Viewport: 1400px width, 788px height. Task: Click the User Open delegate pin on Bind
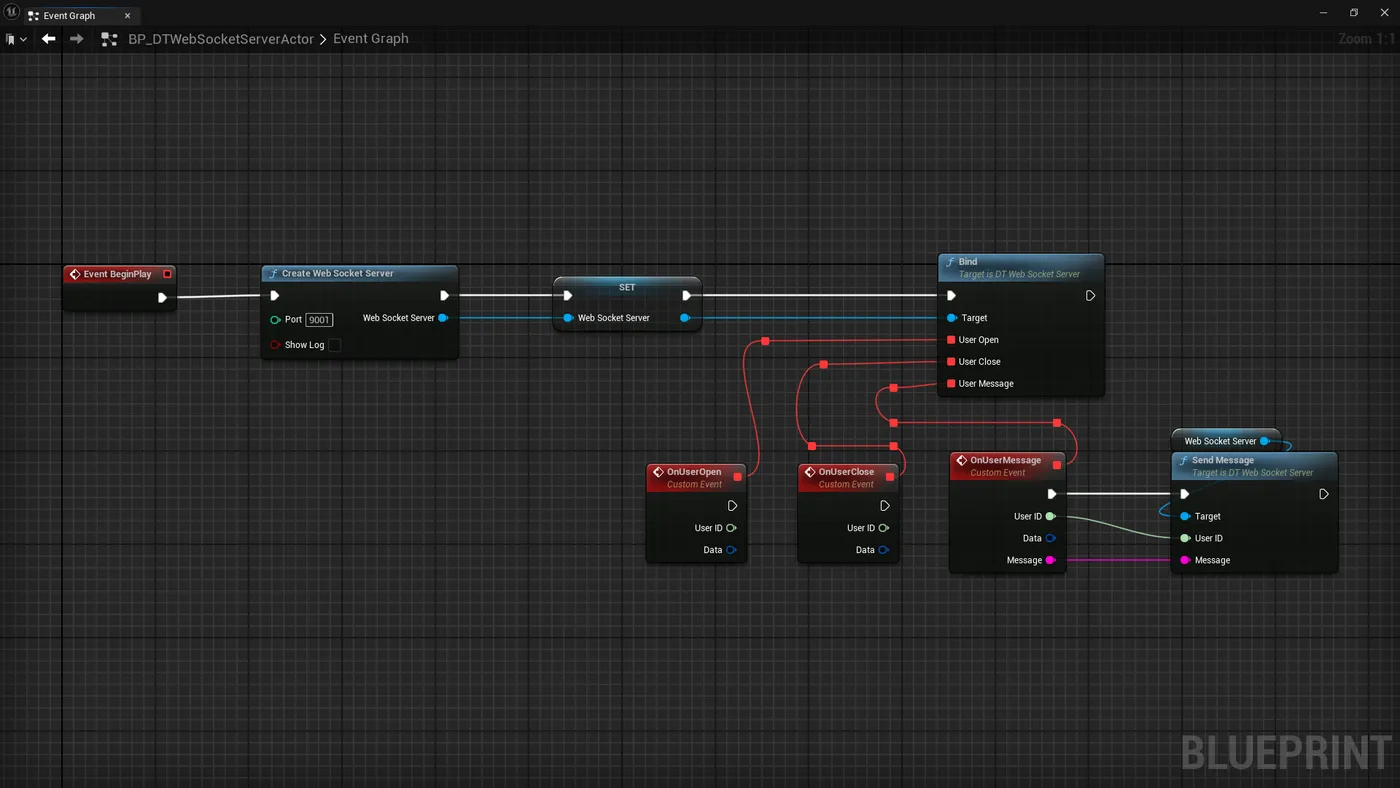click(x=951, y=340)
